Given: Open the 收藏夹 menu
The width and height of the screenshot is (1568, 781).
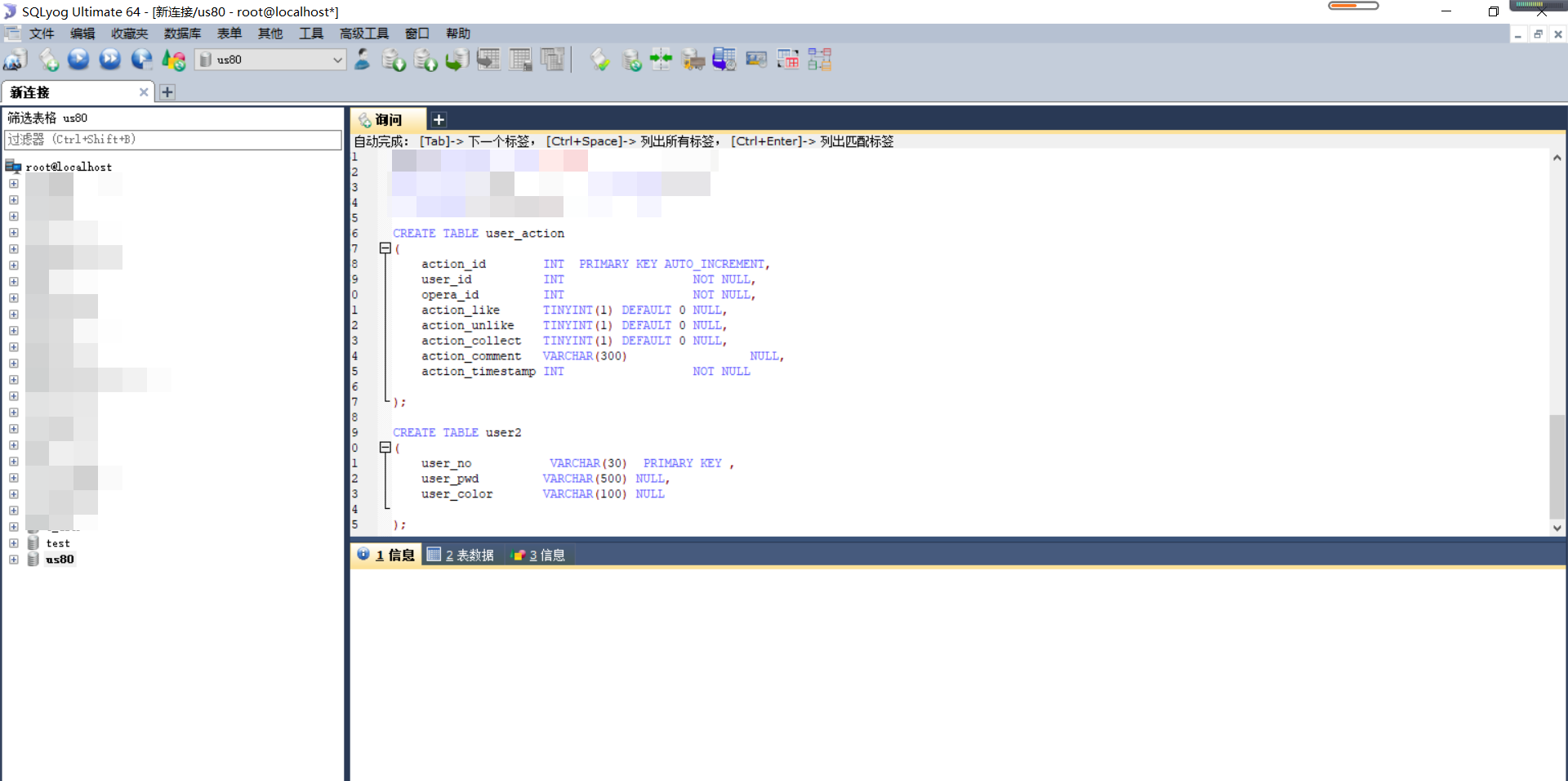Looking at the screenshot, I should pos(130,33).
